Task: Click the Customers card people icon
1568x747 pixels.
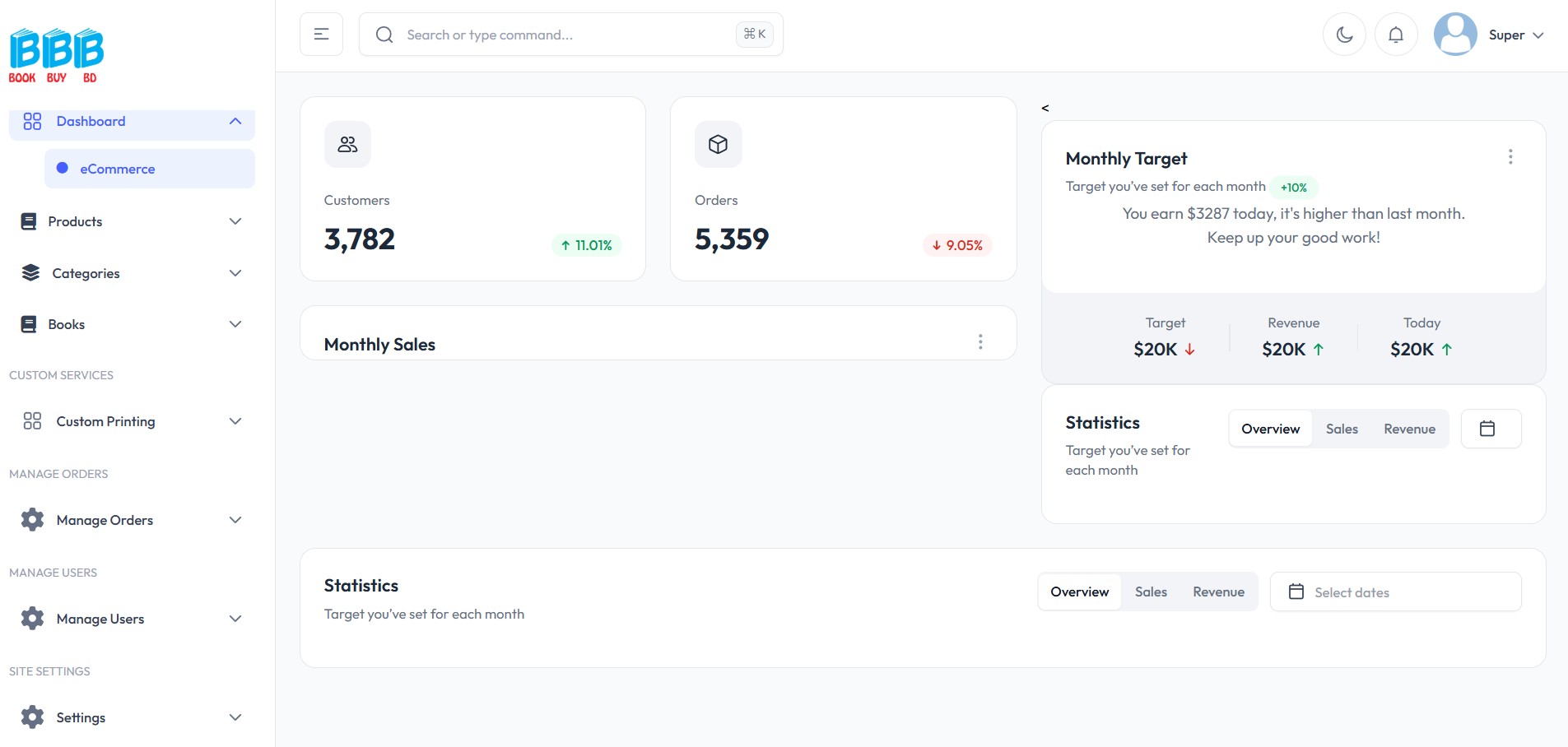Action: (x=347, y=145)
